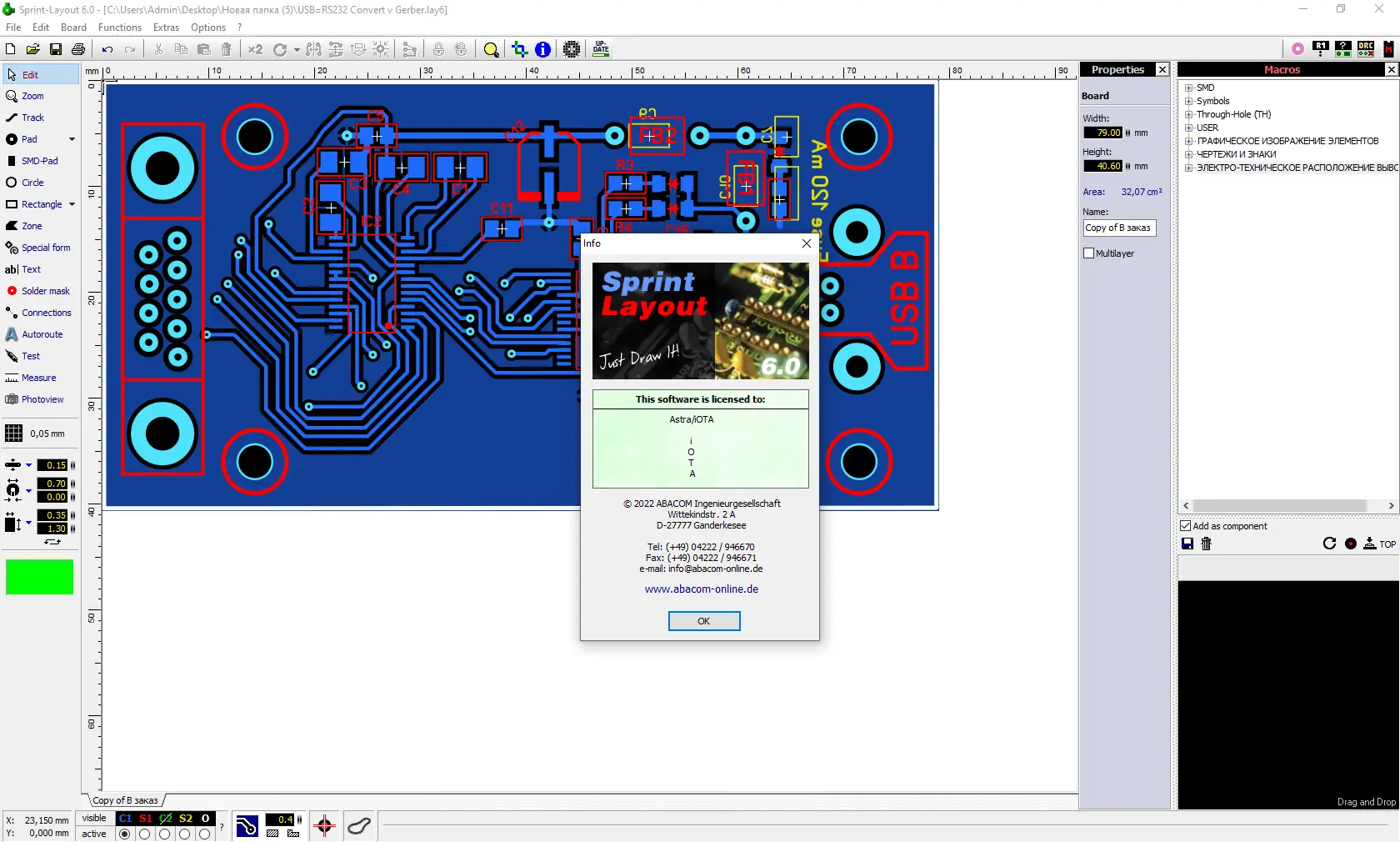Screen dimensions: 1400x842
Task: Open the selector panel question-mark icon
Action: (1343, 49)
